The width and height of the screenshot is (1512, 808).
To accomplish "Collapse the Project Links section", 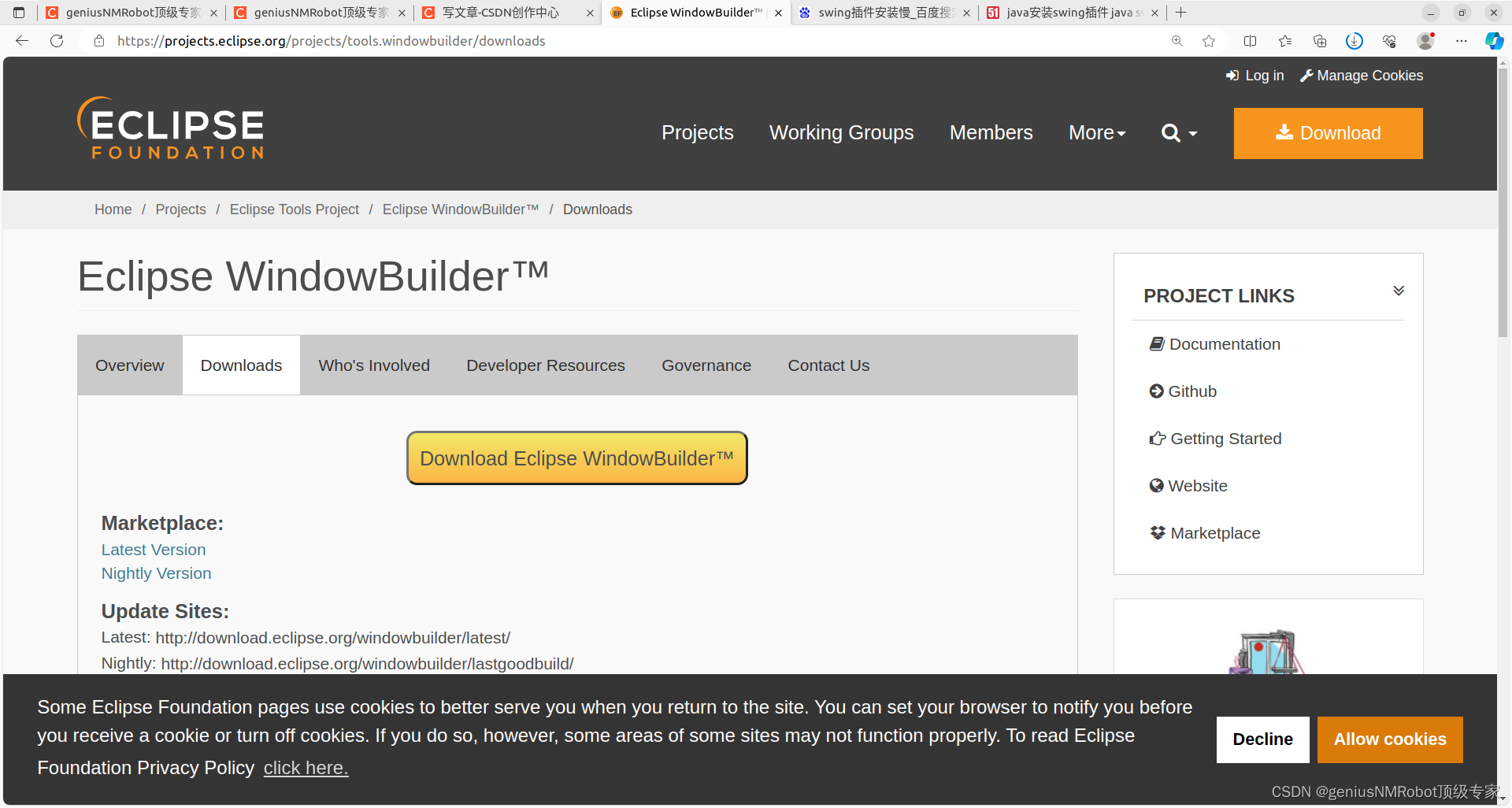I will click(x=1399, y=291).
